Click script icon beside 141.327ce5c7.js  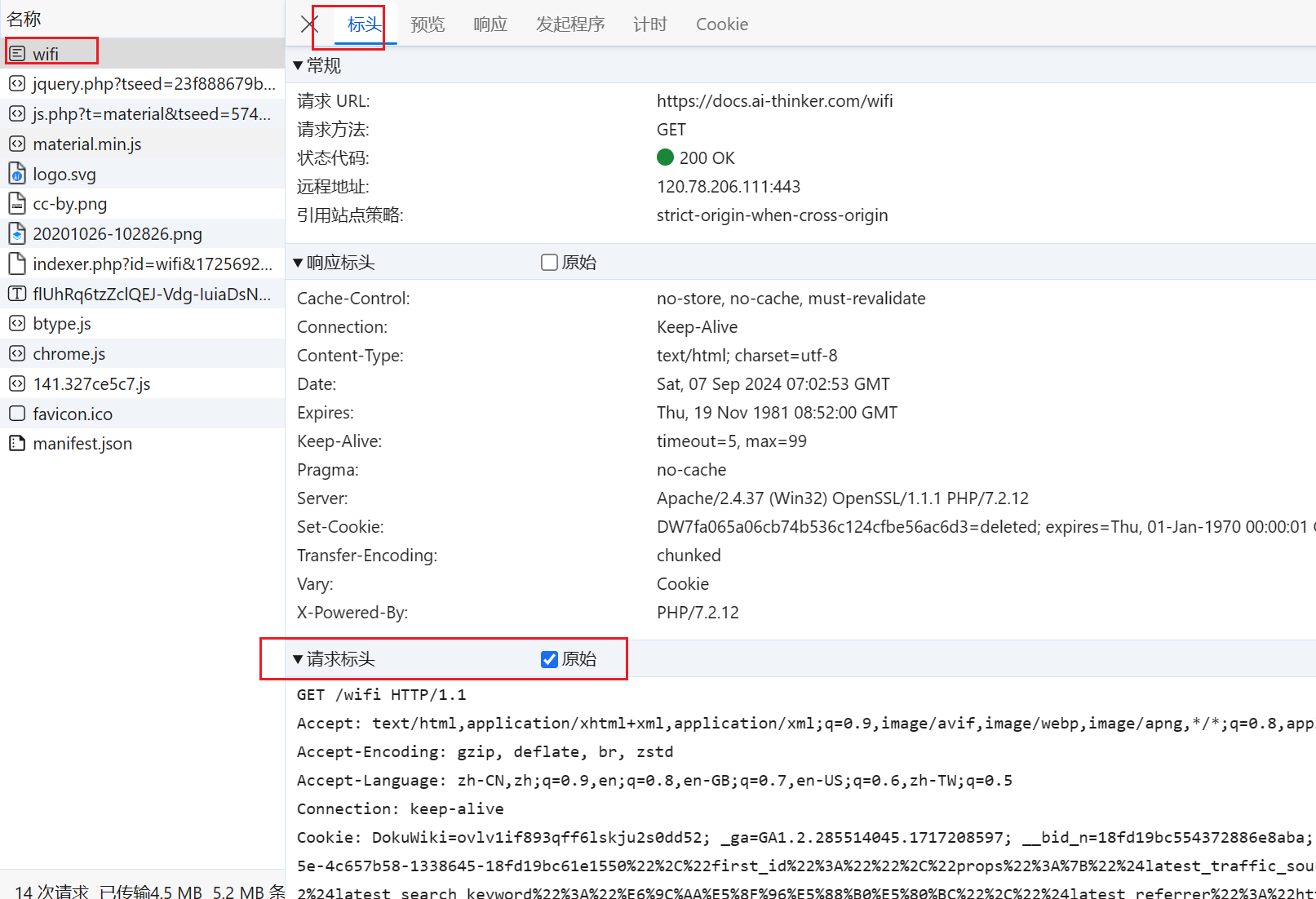pos(17,383)
